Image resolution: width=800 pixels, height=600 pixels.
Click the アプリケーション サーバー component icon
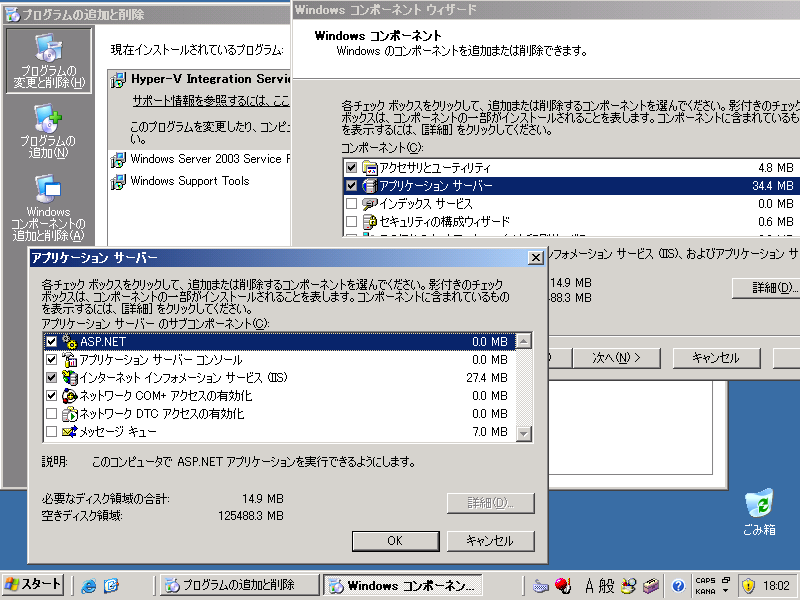pos(369,186)
